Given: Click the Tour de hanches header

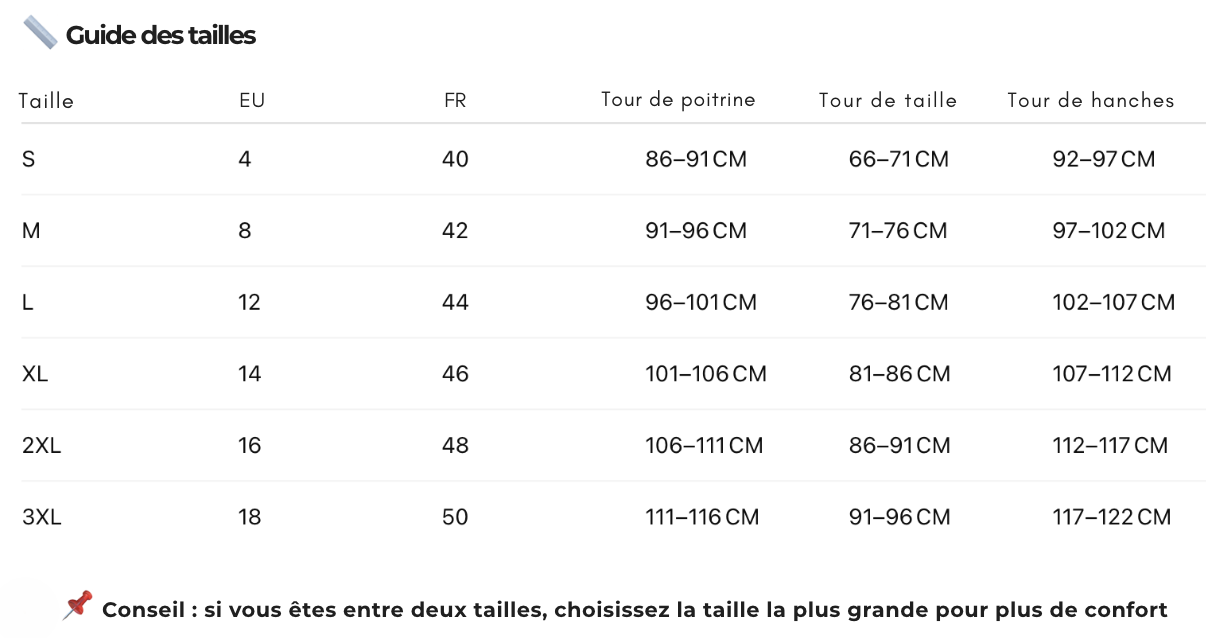Looking at the screenshot, I should (1091, 100).
